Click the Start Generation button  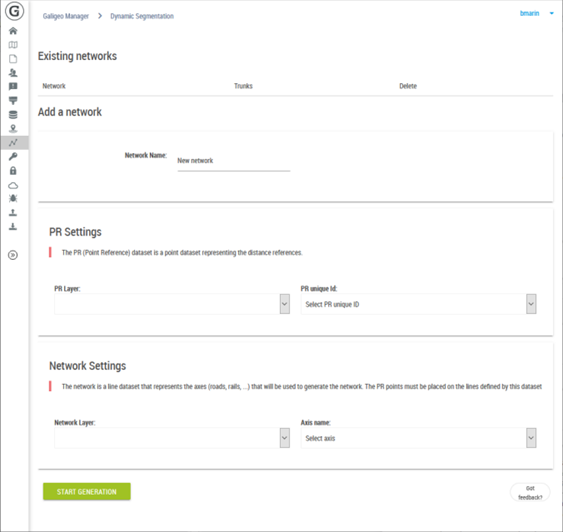87,491
